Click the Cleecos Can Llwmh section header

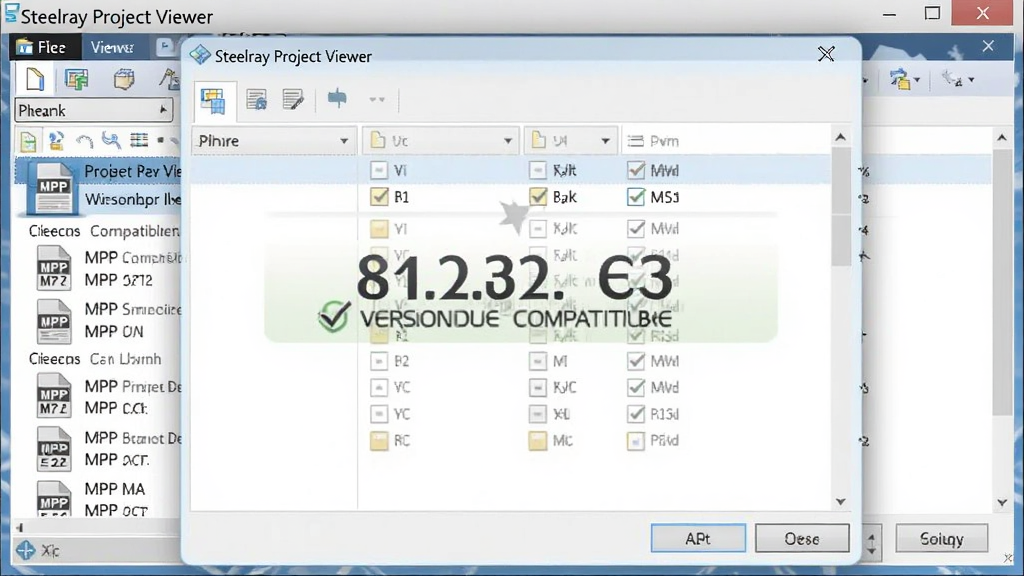tap(95, 359)
